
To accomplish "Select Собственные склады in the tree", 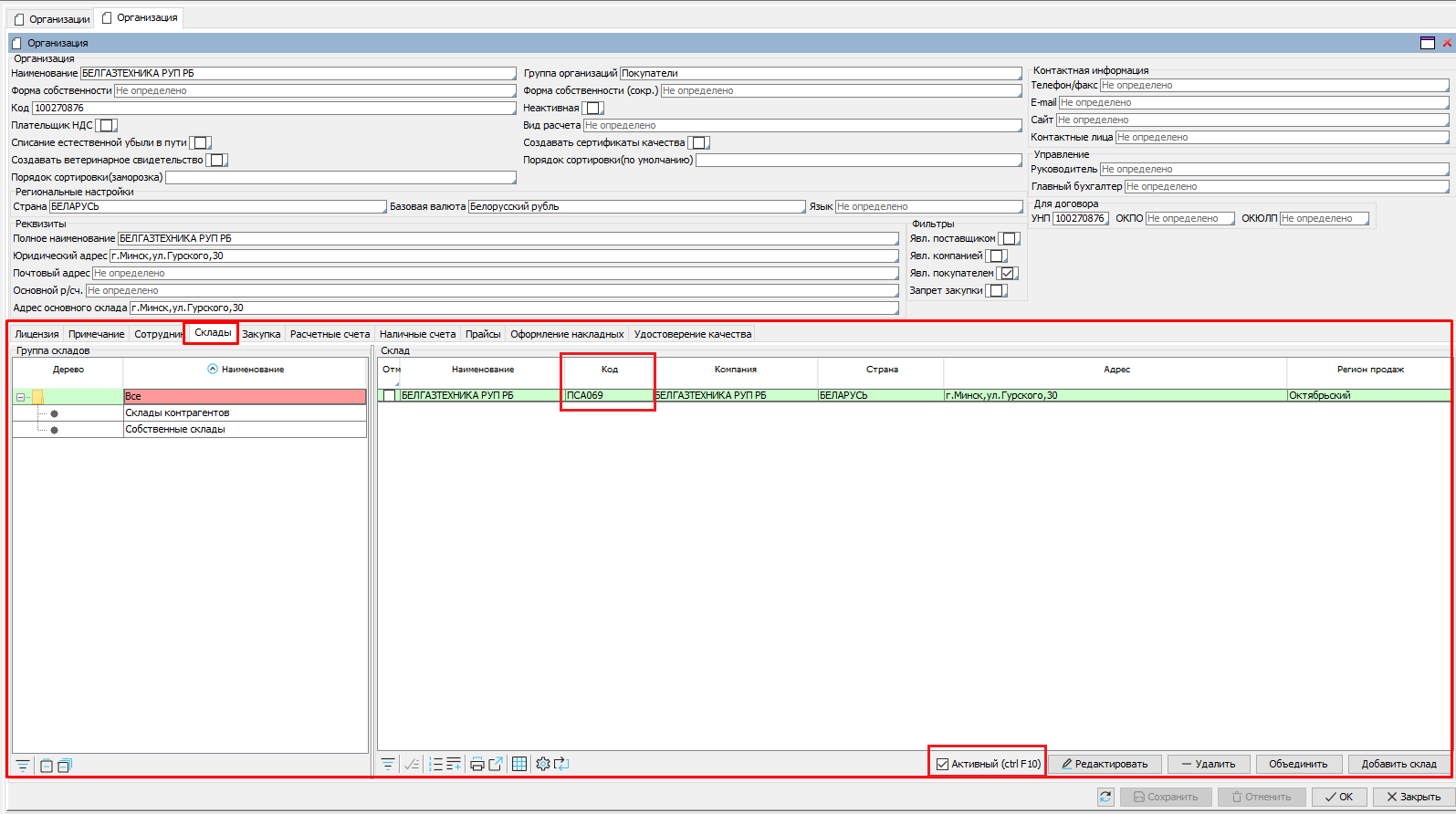I will point(175,429).
